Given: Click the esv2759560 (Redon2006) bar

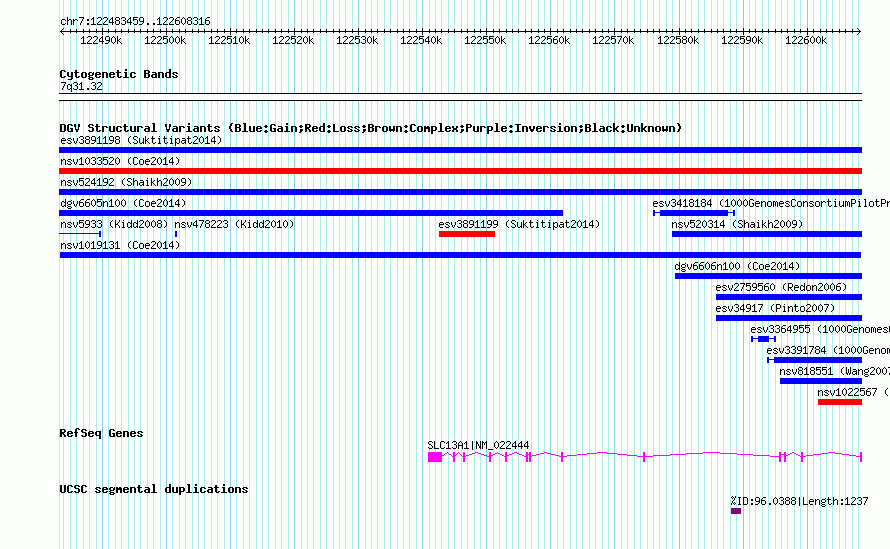Looking at the screenshot, I should coord(789,297).
